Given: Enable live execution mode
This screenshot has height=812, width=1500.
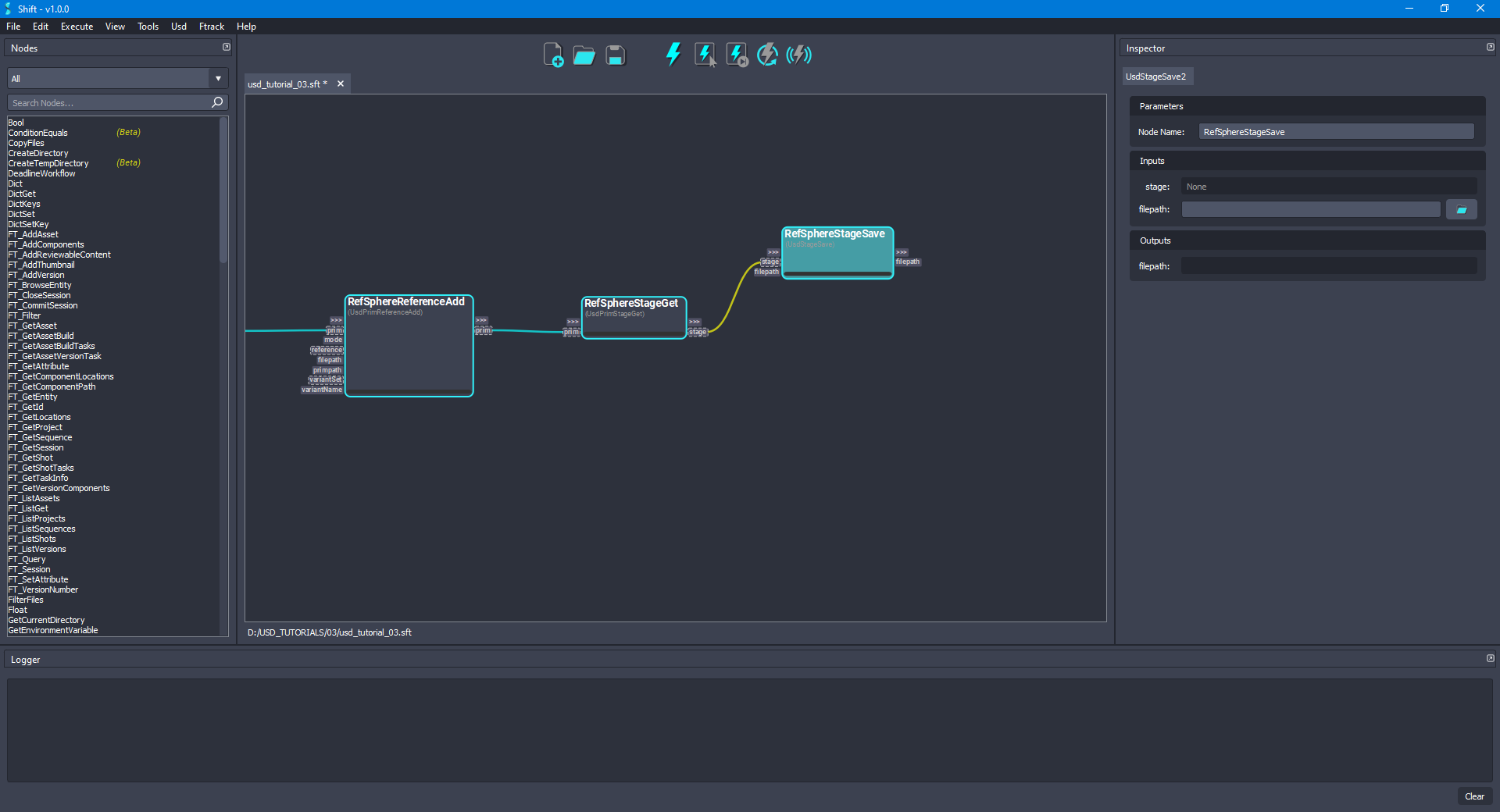Looking at the screenshot, I should [798, 54].
